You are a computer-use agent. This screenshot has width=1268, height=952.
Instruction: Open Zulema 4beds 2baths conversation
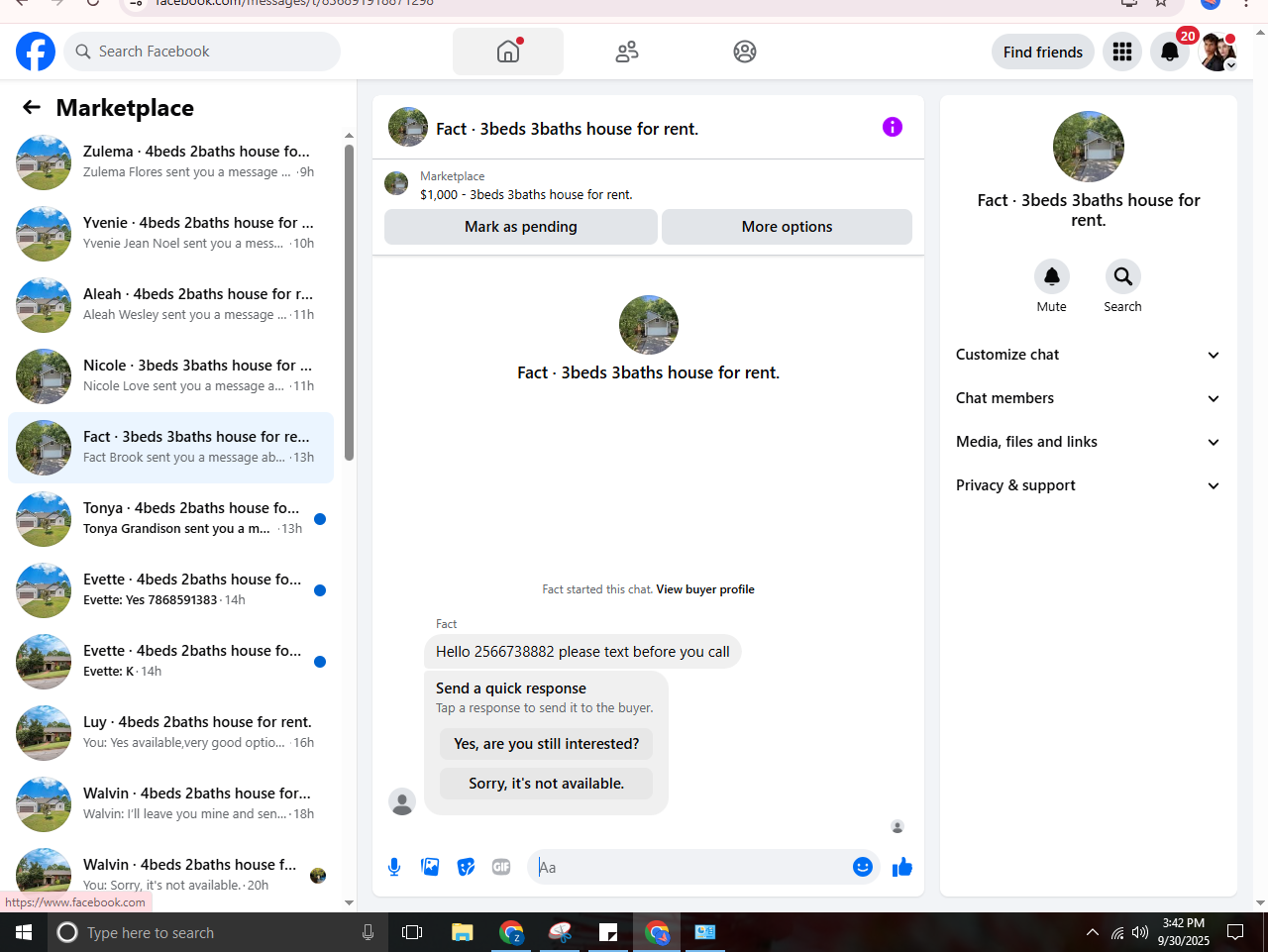(x=170, y=162)
